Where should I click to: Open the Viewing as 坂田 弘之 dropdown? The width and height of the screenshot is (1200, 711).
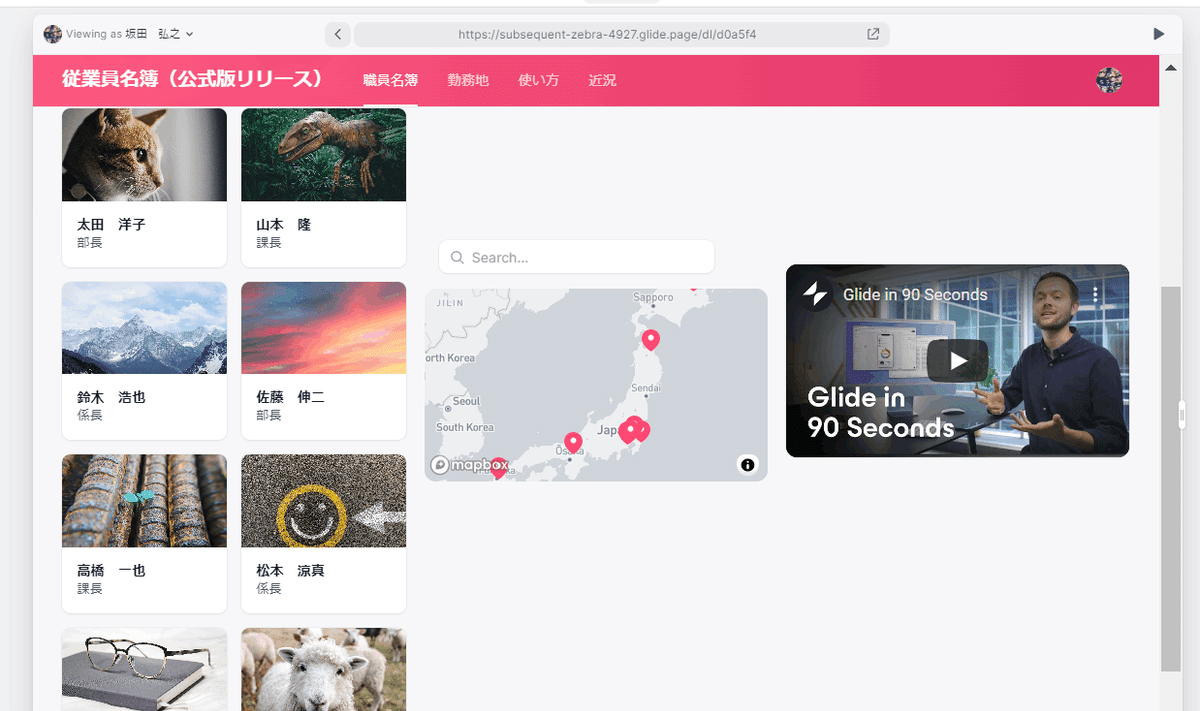coord(119,34)
